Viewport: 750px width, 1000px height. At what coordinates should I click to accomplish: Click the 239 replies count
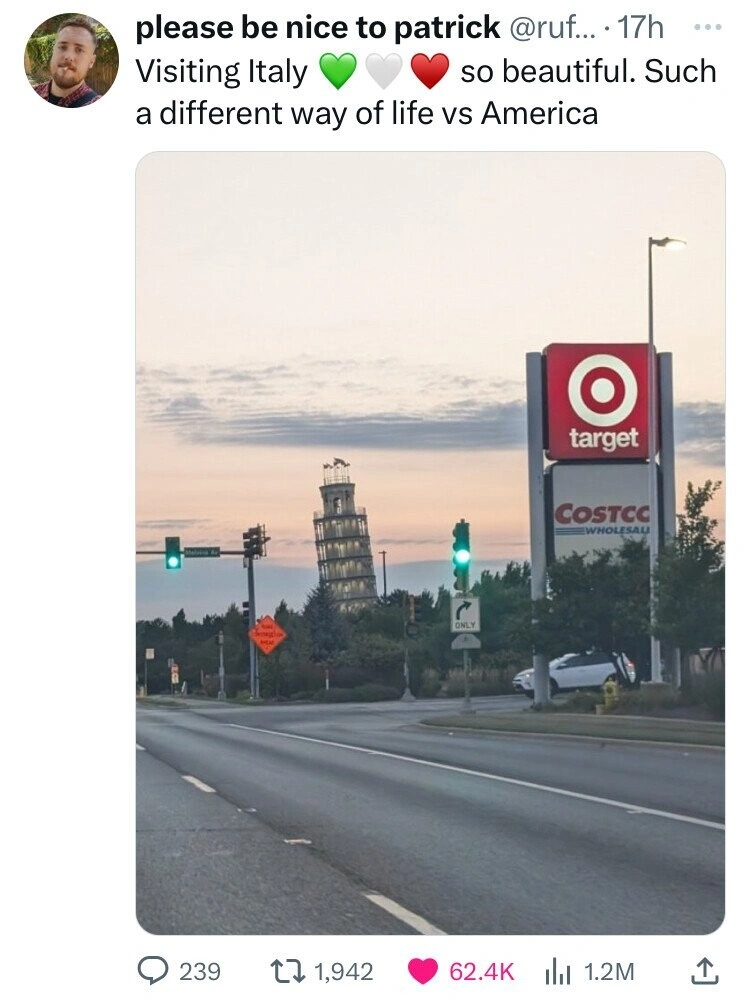click(200, 971)
